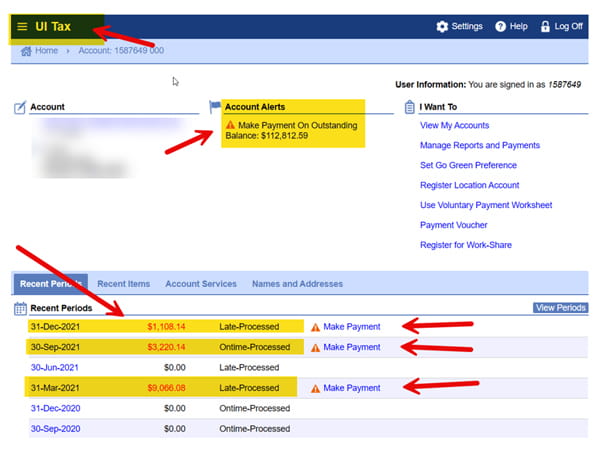Click the Account Alerts flag icon
Image resolution: width=600 pixels, height=464 pixels.
tap(215, 107)
